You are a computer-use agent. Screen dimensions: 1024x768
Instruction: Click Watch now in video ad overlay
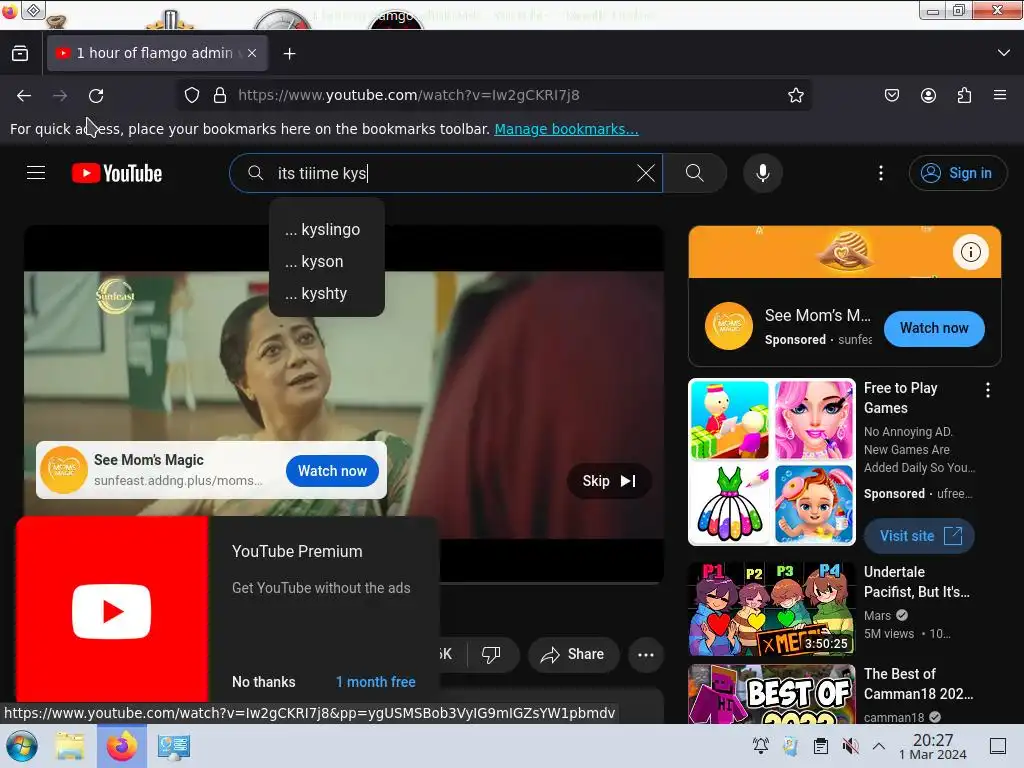coord(332,471)
